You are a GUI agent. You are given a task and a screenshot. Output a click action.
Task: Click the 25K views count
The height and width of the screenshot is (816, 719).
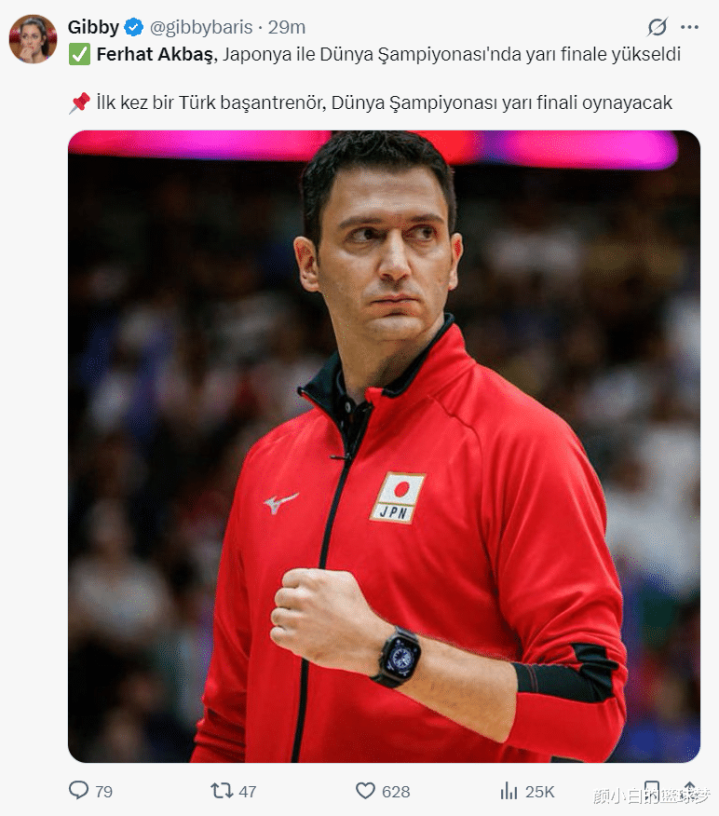coord(540,792)
